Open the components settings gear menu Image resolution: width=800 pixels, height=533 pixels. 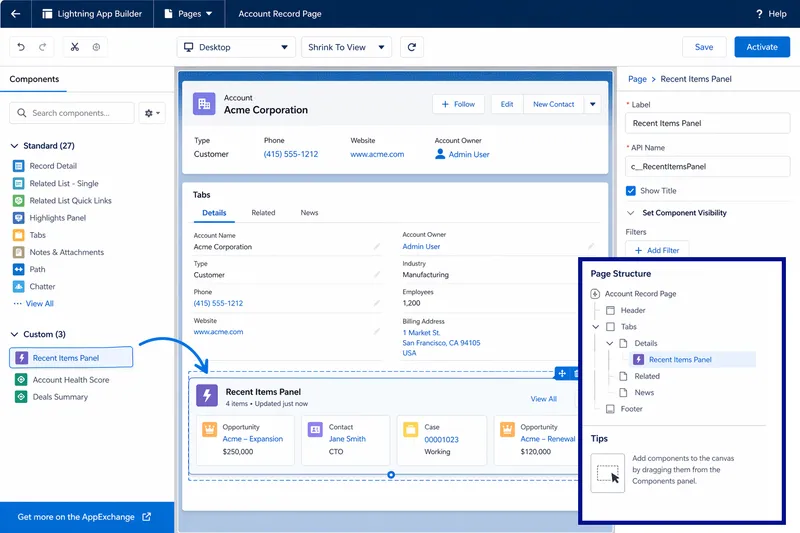152,113
